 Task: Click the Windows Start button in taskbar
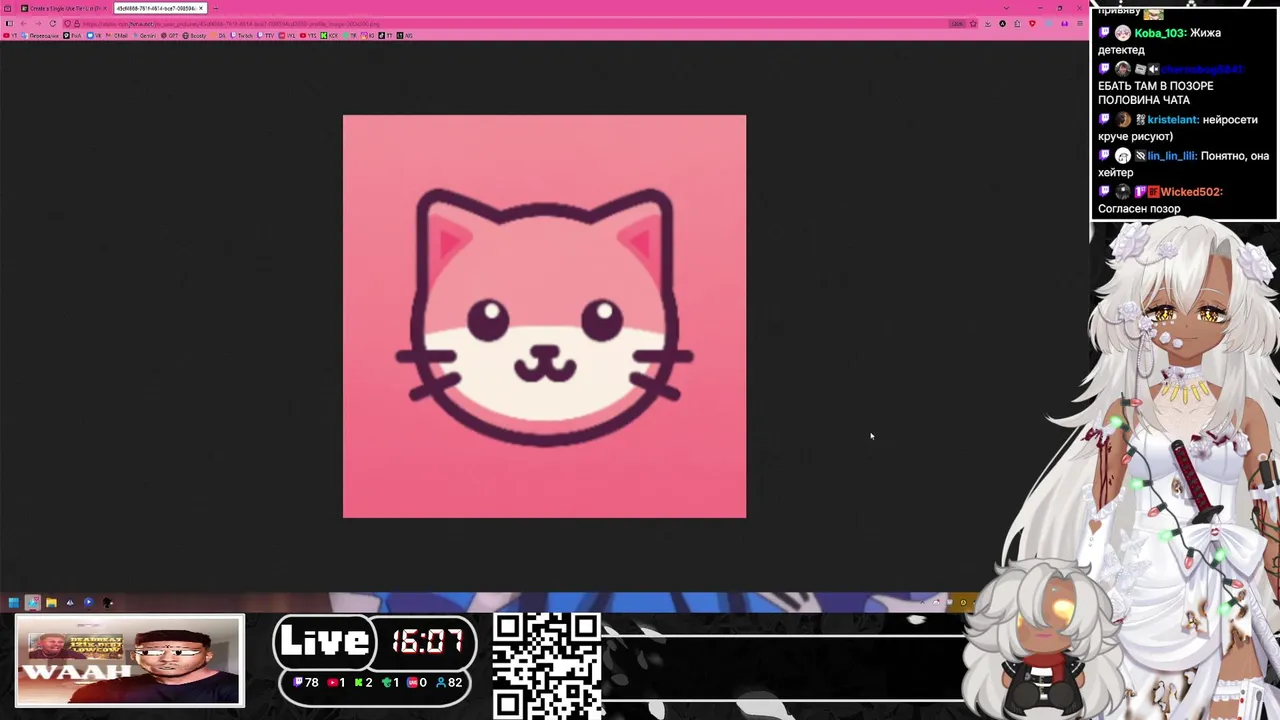coord(13,602)
